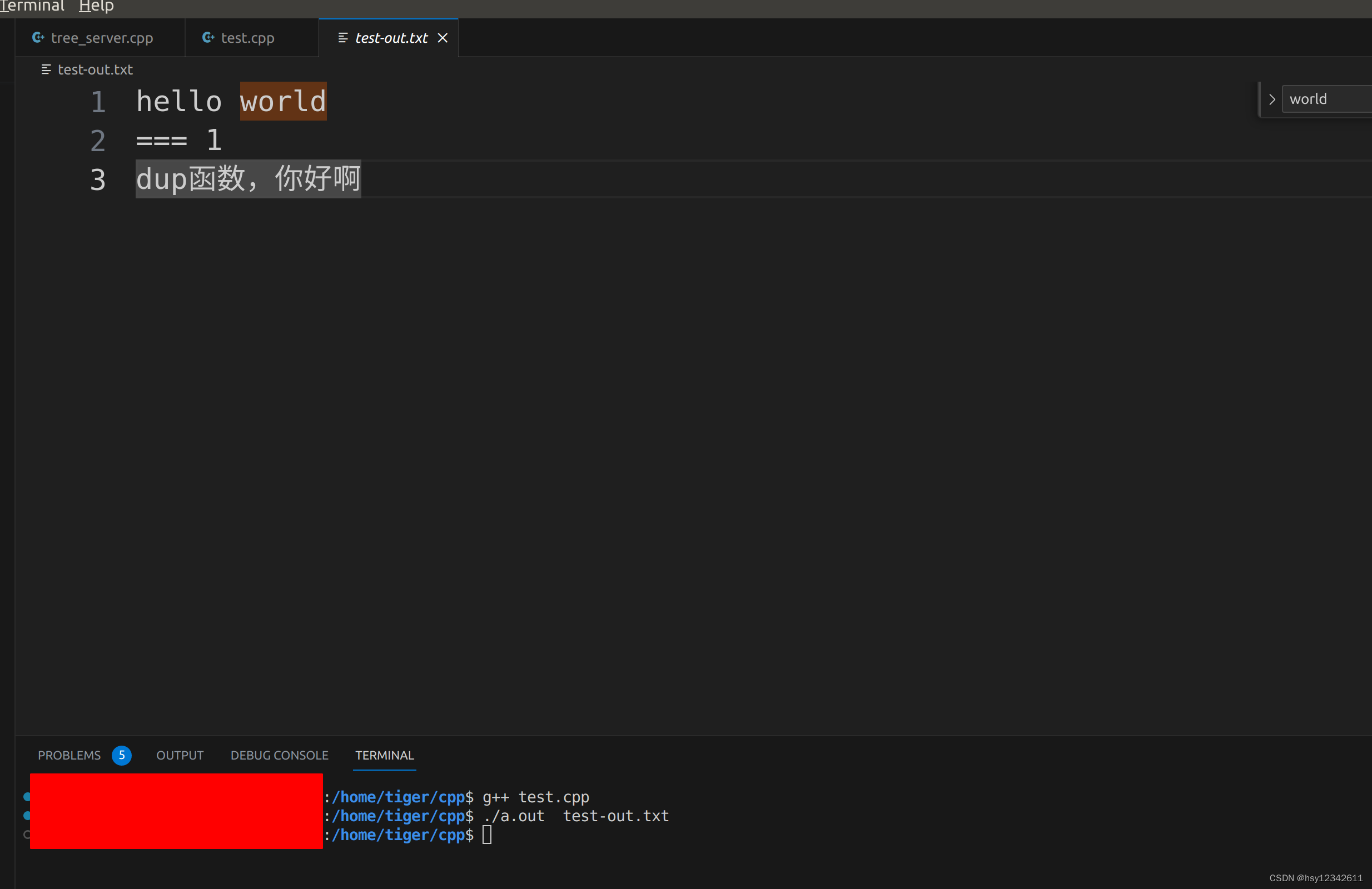Switch to the OUTPUT panel

pos(180,755)
